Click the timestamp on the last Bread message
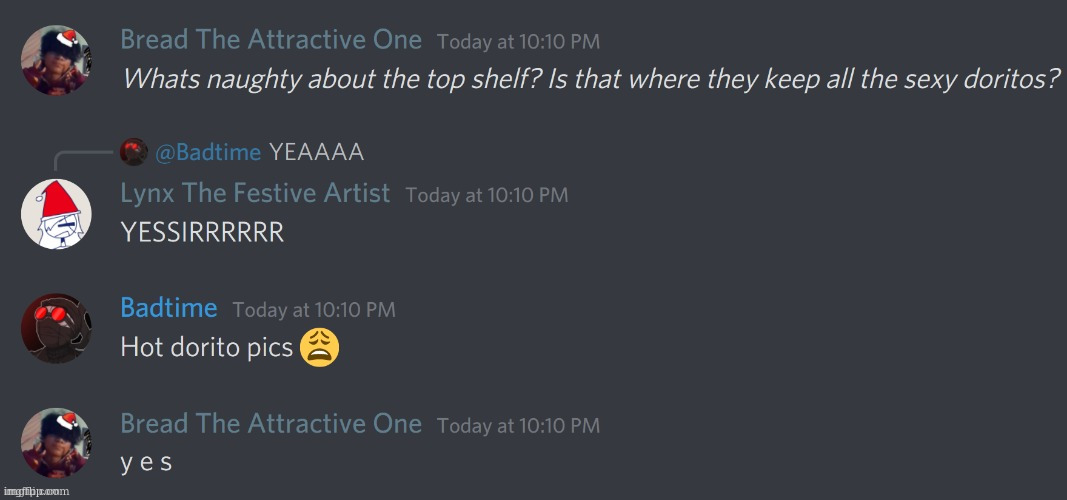The image size is (1067, 500). click(x=519, y=426)
